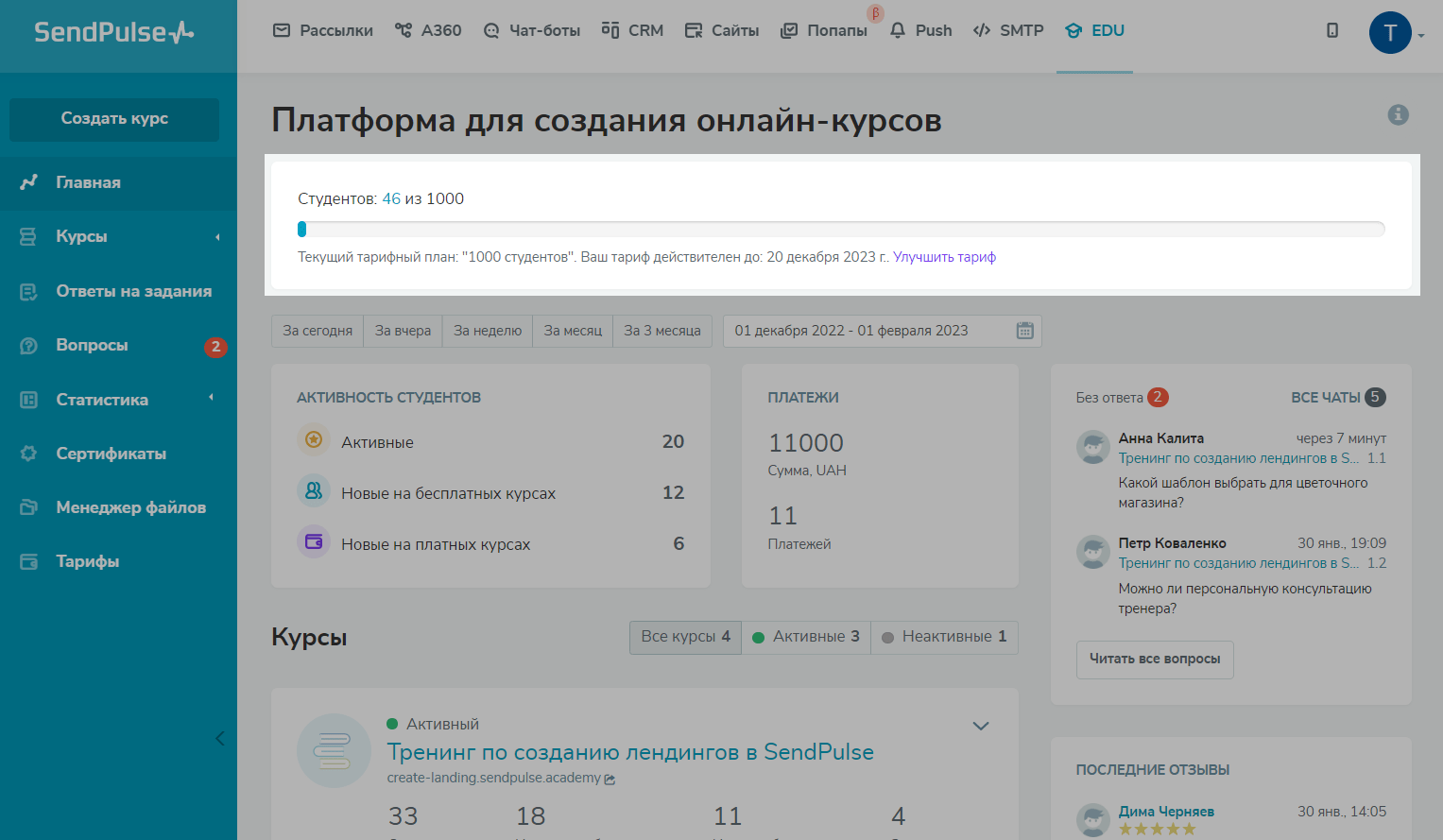The height and width of the screenshot is (840, 1443).
Task: Filter courses by Активные
Action: 805,637
